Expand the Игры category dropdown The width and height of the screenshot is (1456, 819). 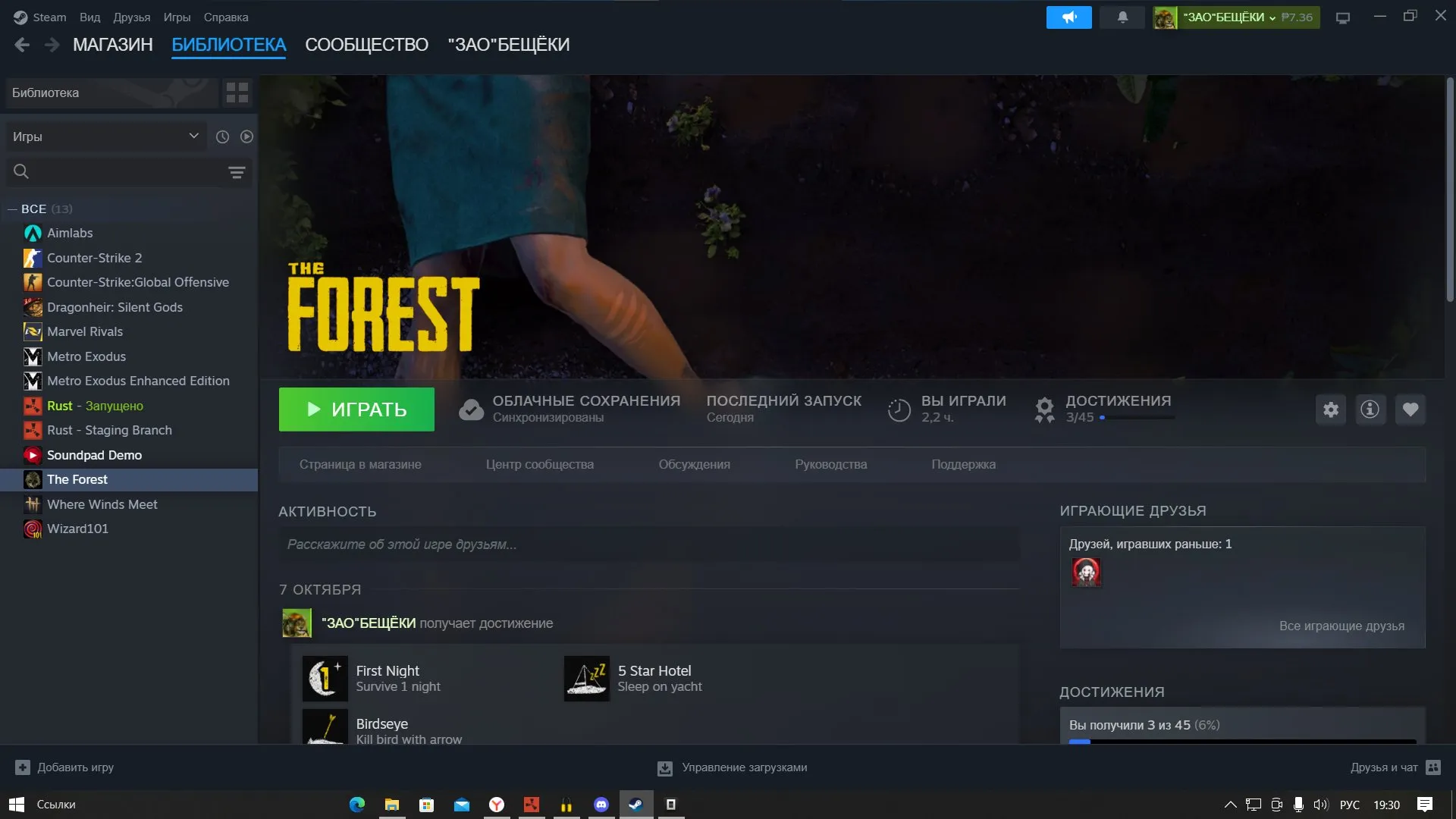[105, 136]
